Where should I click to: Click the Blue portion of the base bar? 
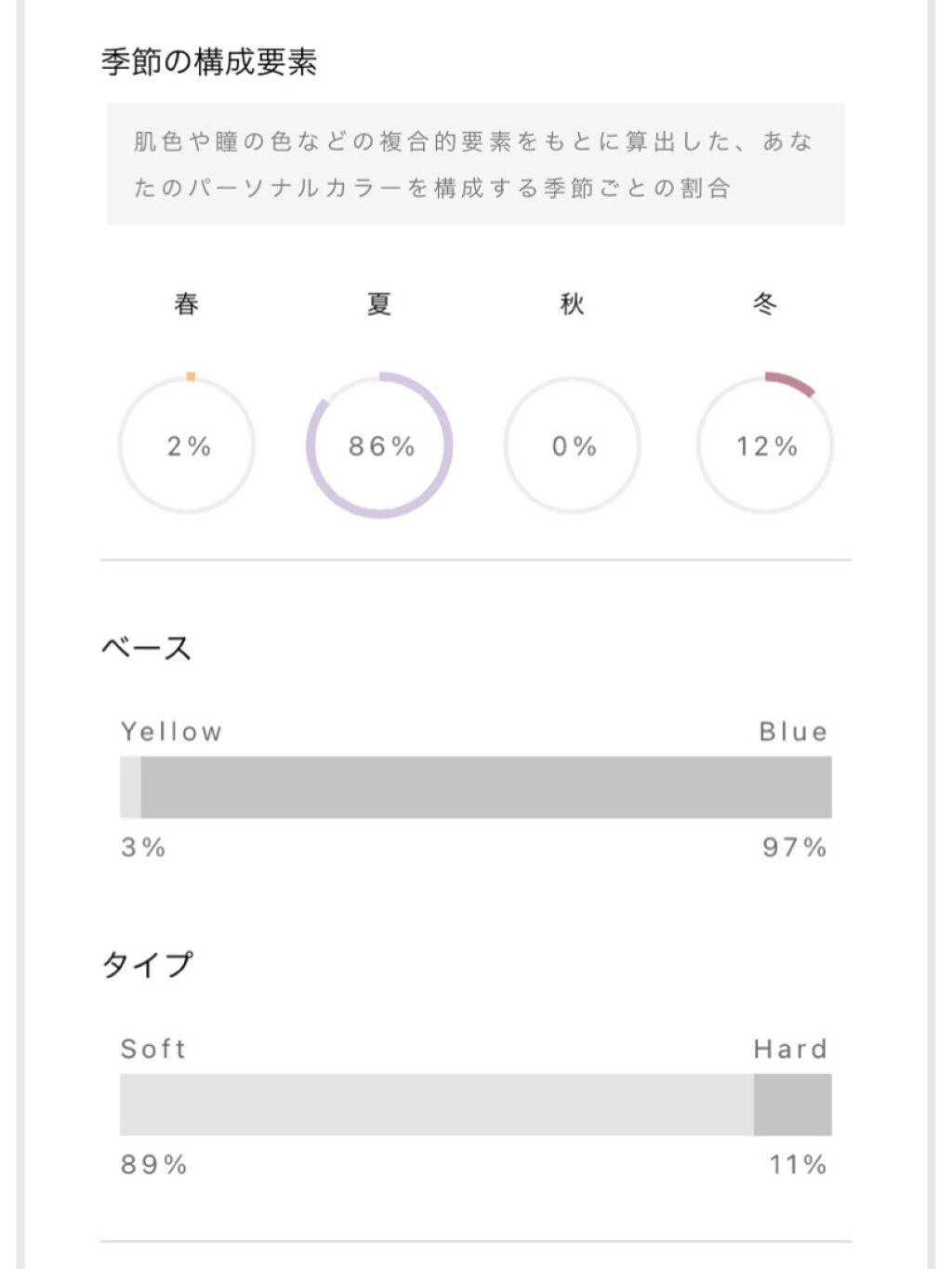click(486, 787)
